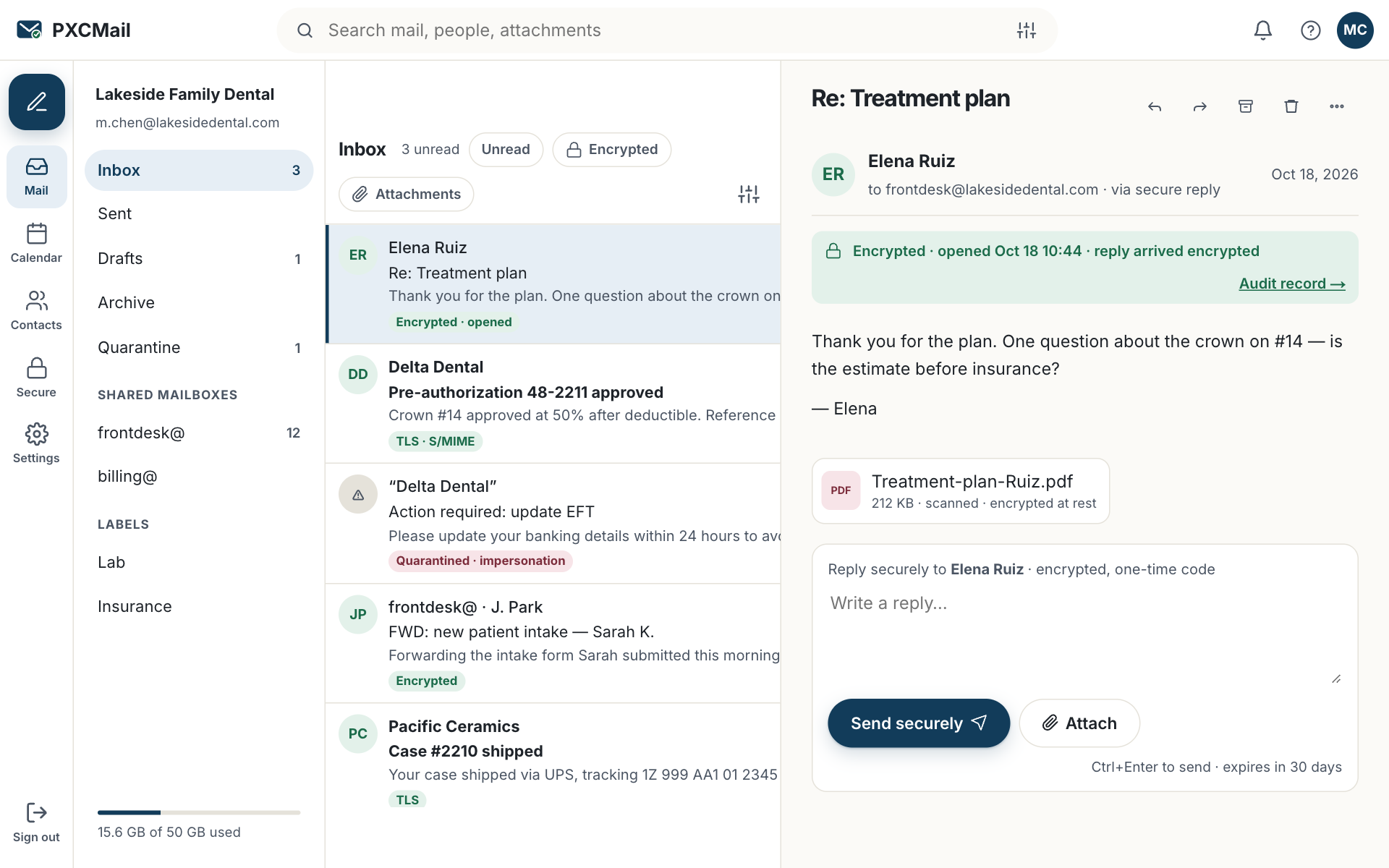Open the Audit record link
This screenshot has width=1389, height=868.
tap(1292, 284)
